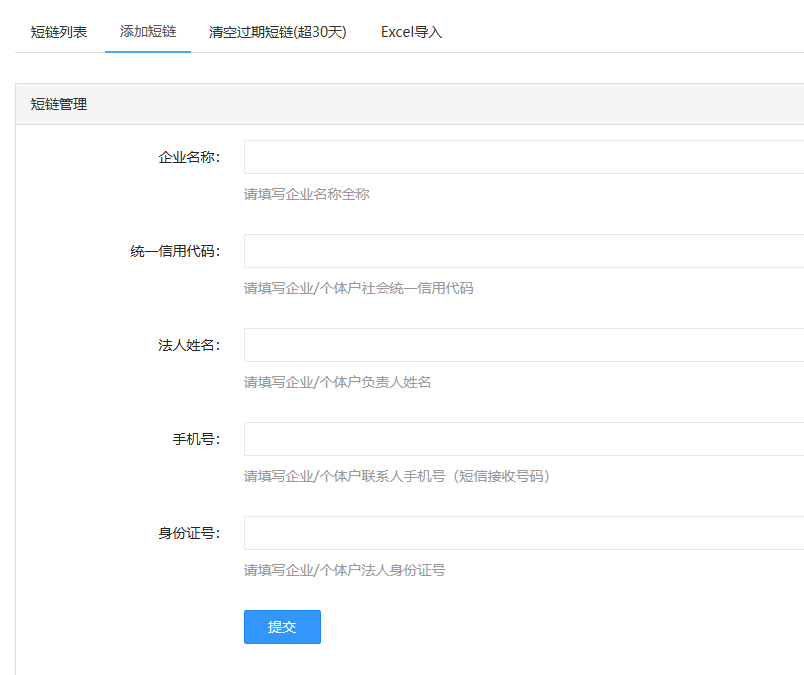Click the 企业名称 label

189,157
